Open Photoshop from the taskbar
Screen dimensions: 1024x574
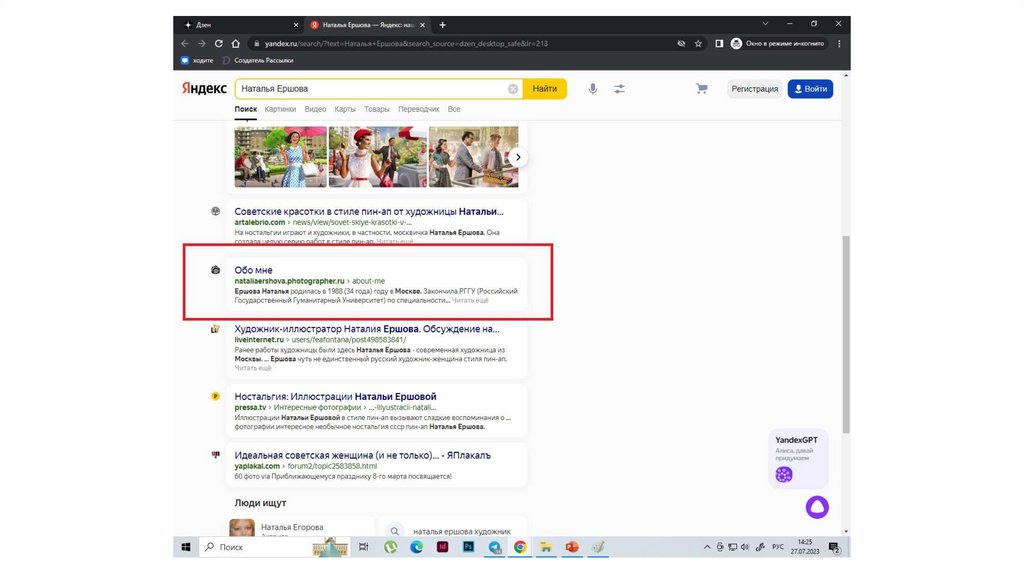click(x=468, y=547)
